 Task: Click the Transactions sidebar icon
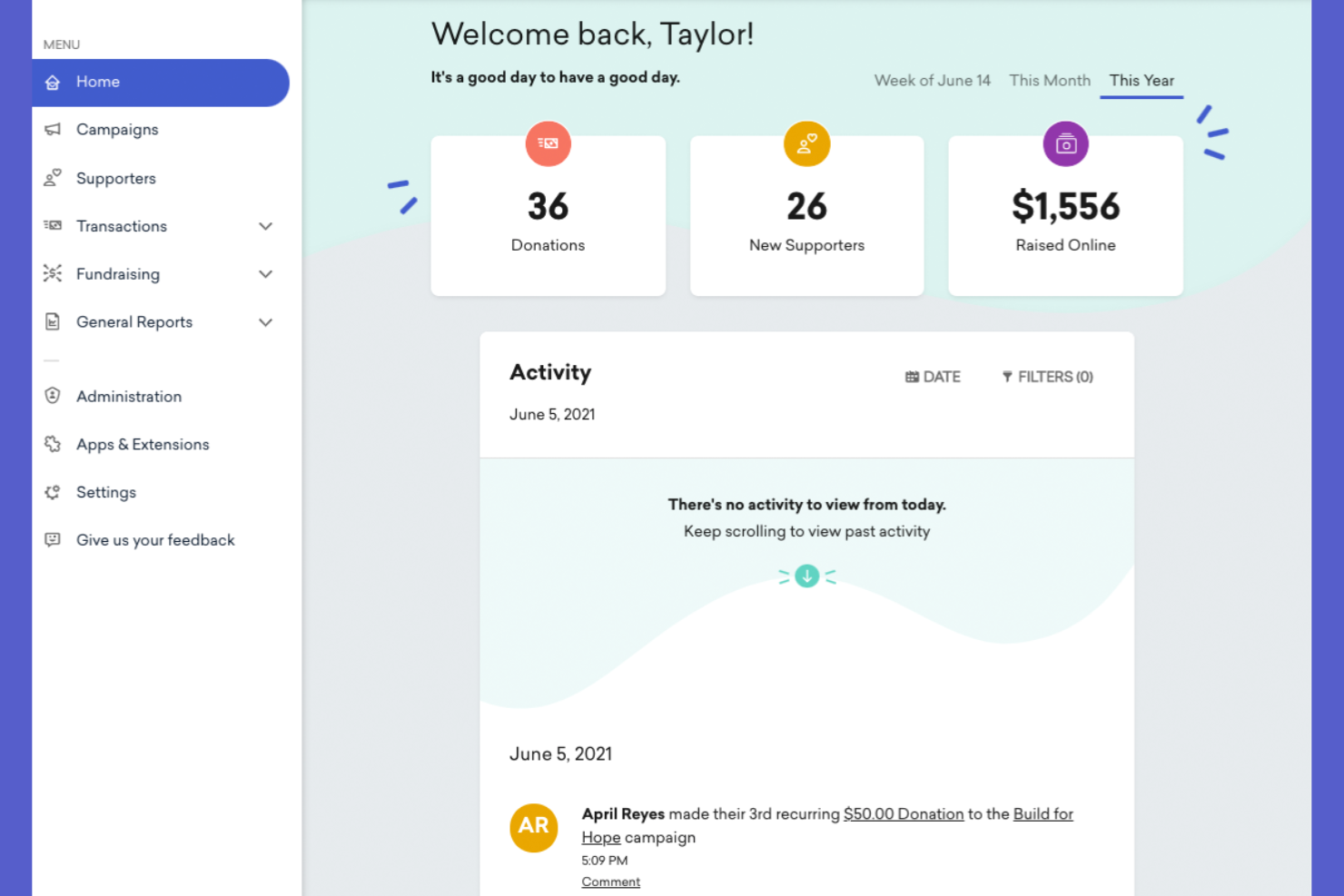point(53,226)
